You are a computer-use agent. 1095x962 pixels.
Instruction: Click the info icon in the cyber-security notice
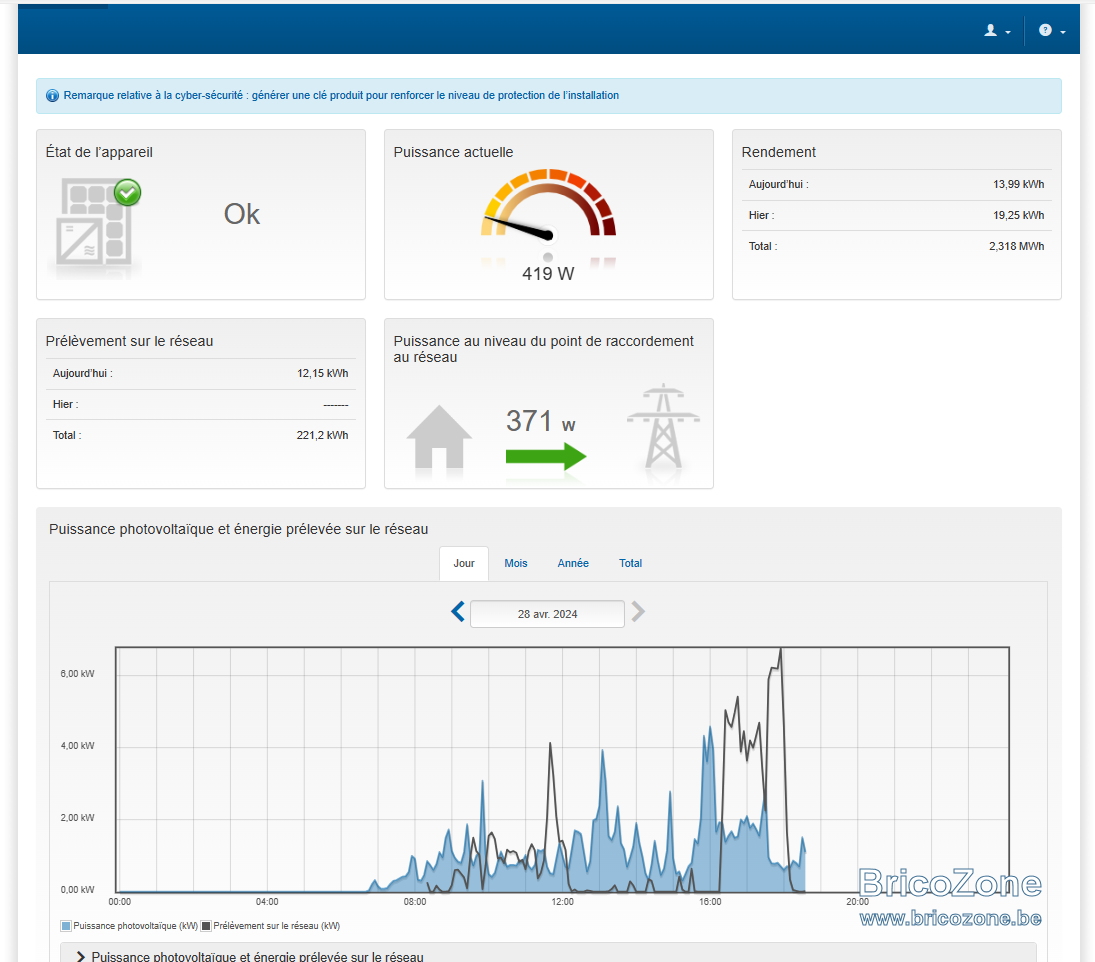52,96
